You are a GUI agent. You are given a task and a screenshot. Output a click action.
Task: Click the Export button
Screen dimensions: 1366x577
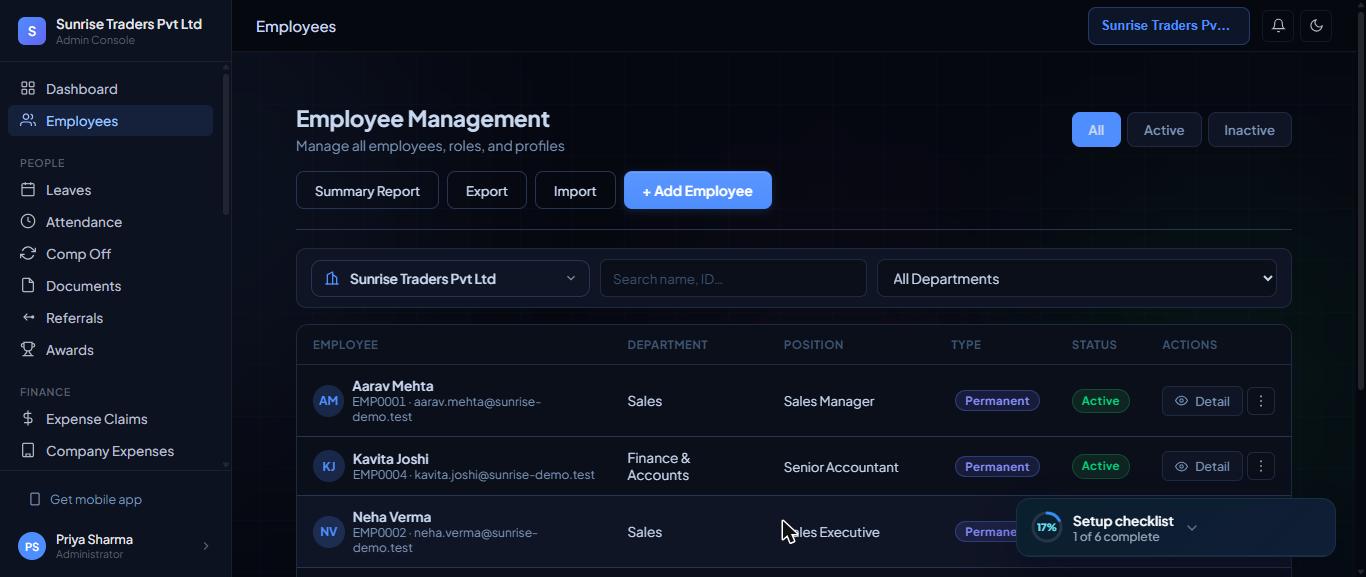tap(487, 190)
